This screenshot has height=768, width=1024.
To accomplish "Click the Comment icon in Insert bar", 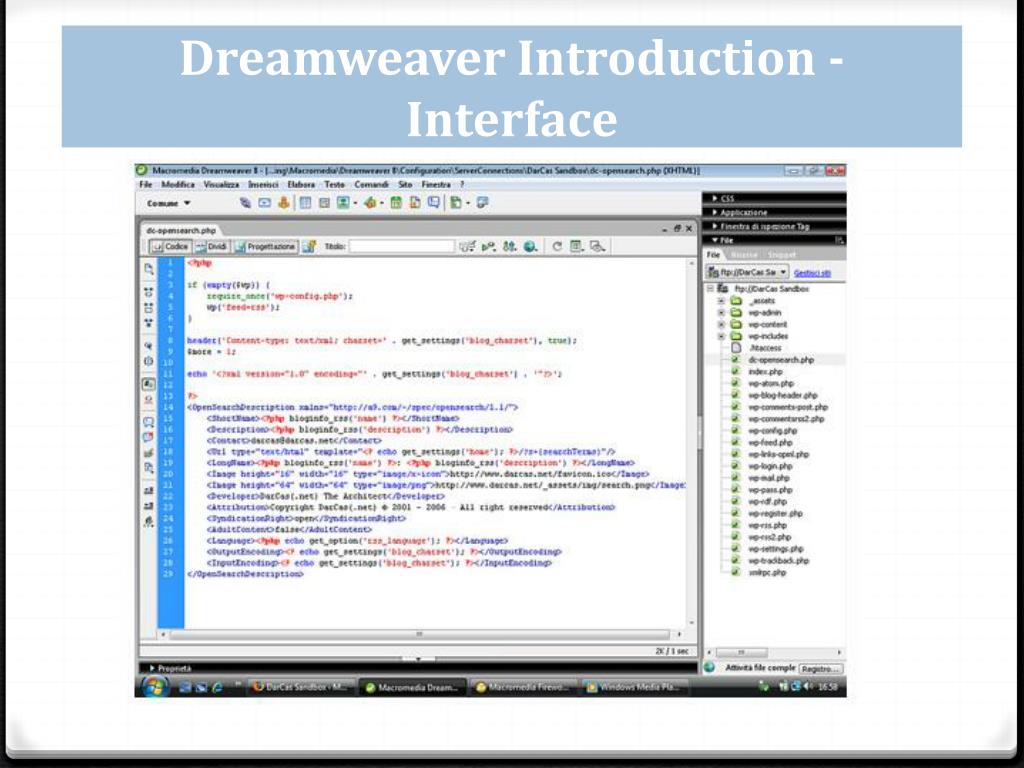I will 434,203.
